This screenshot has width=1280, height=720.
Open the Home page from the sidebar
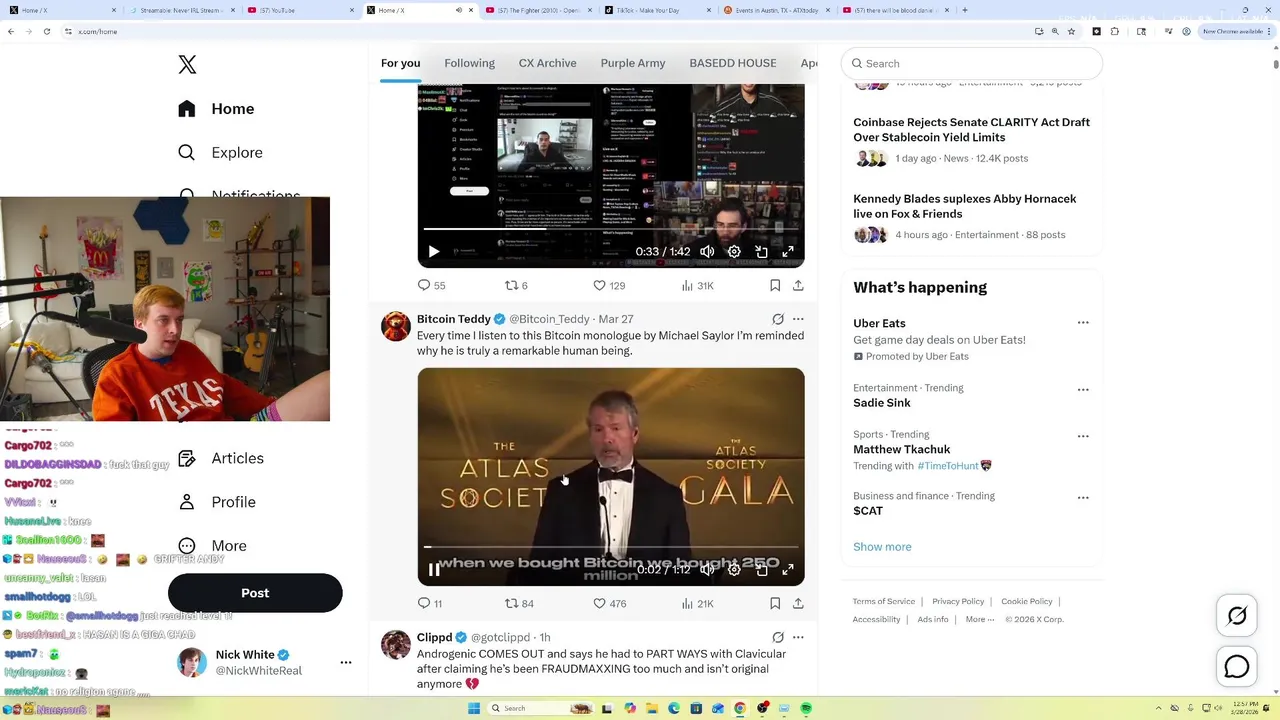[x=217, y=109]
